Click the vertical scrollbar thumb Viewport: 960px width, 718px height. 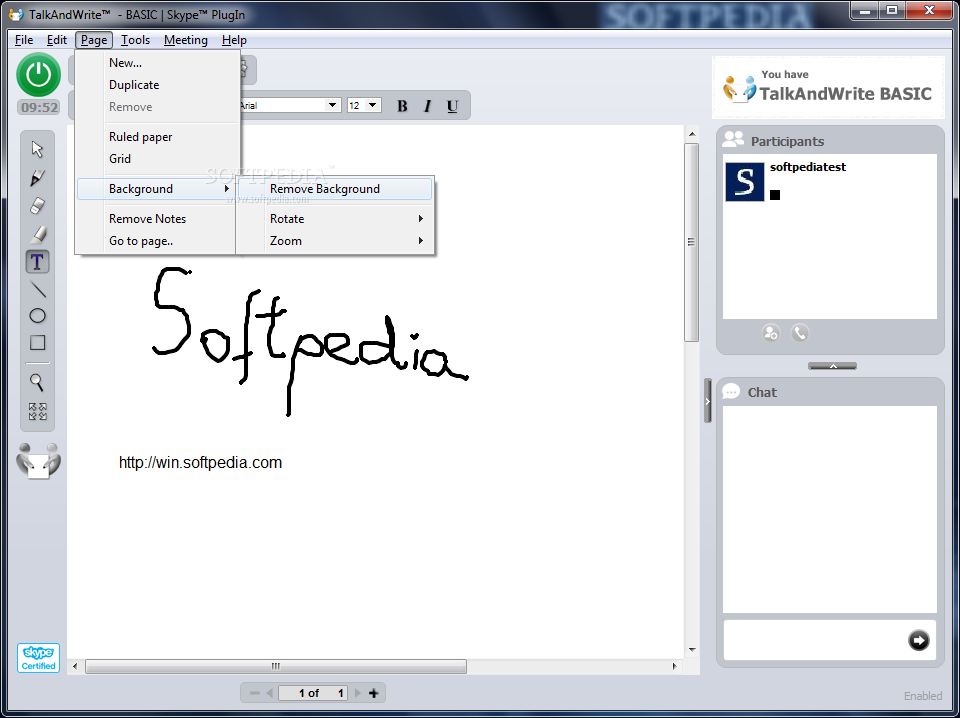[691, 242]
